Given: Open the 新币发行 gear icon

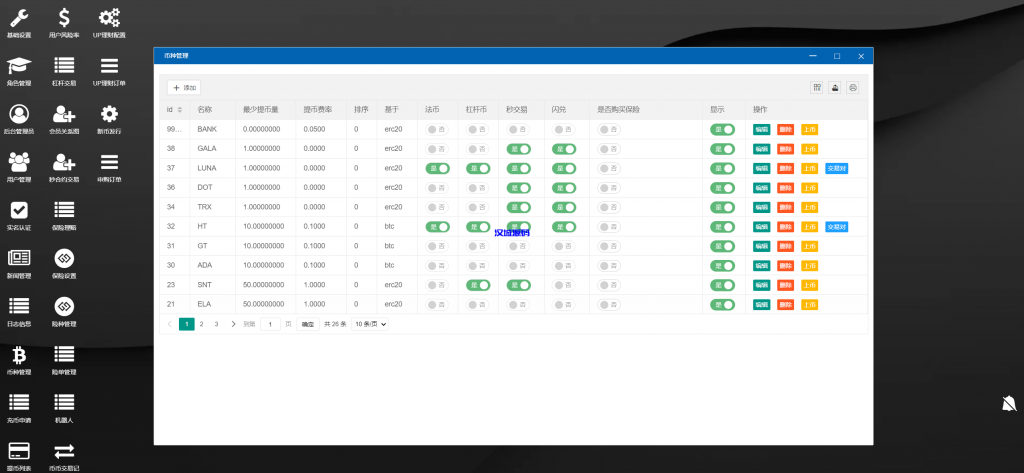Looking at the screenshot, I should pyautogui.click(x=109, y=114).
